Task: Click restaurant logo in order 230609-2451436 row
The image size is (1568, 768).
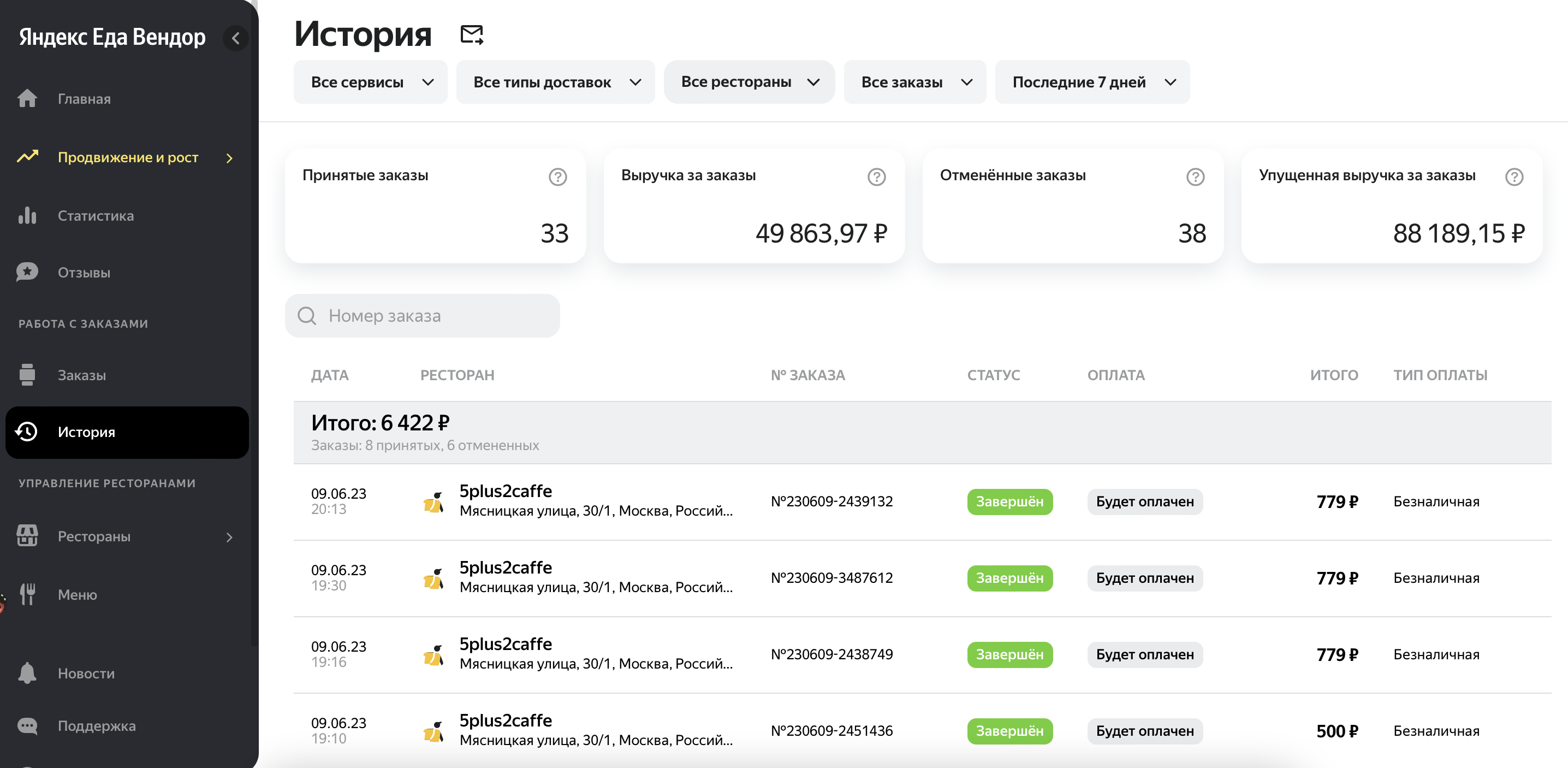Action: [434, 731]
